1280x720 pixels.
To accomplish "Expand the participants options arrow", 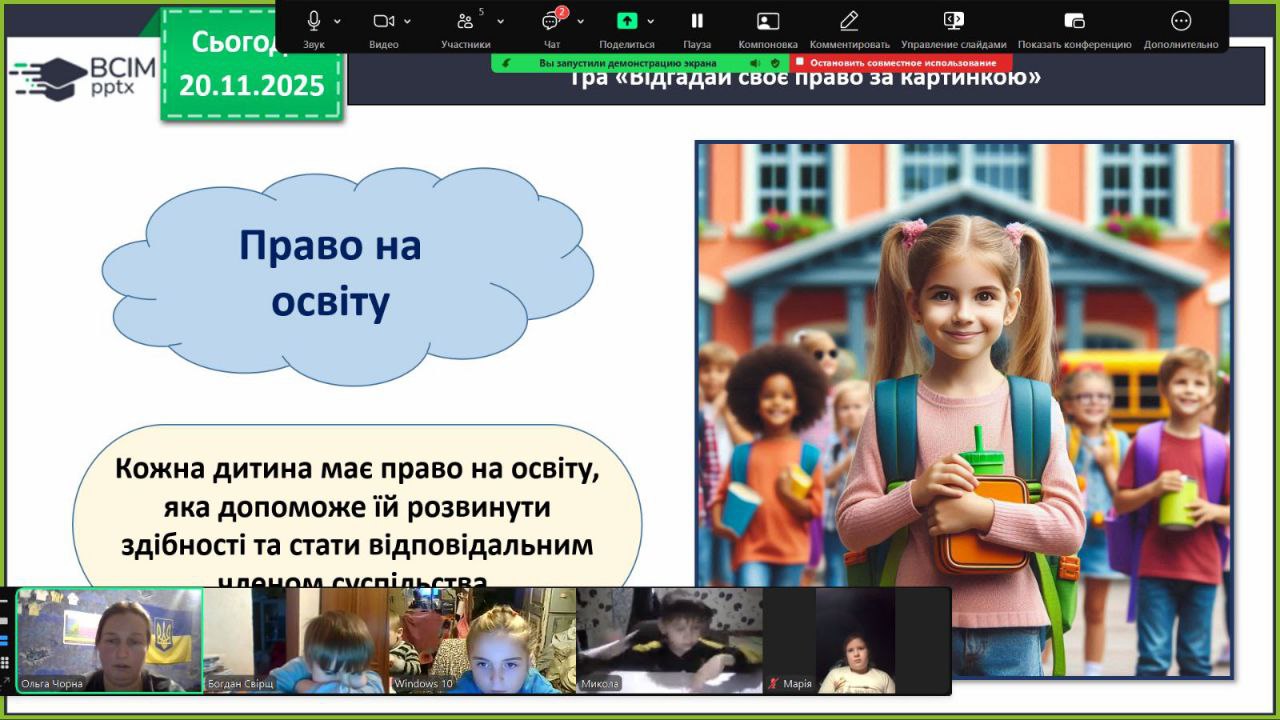I will (500, 21).
